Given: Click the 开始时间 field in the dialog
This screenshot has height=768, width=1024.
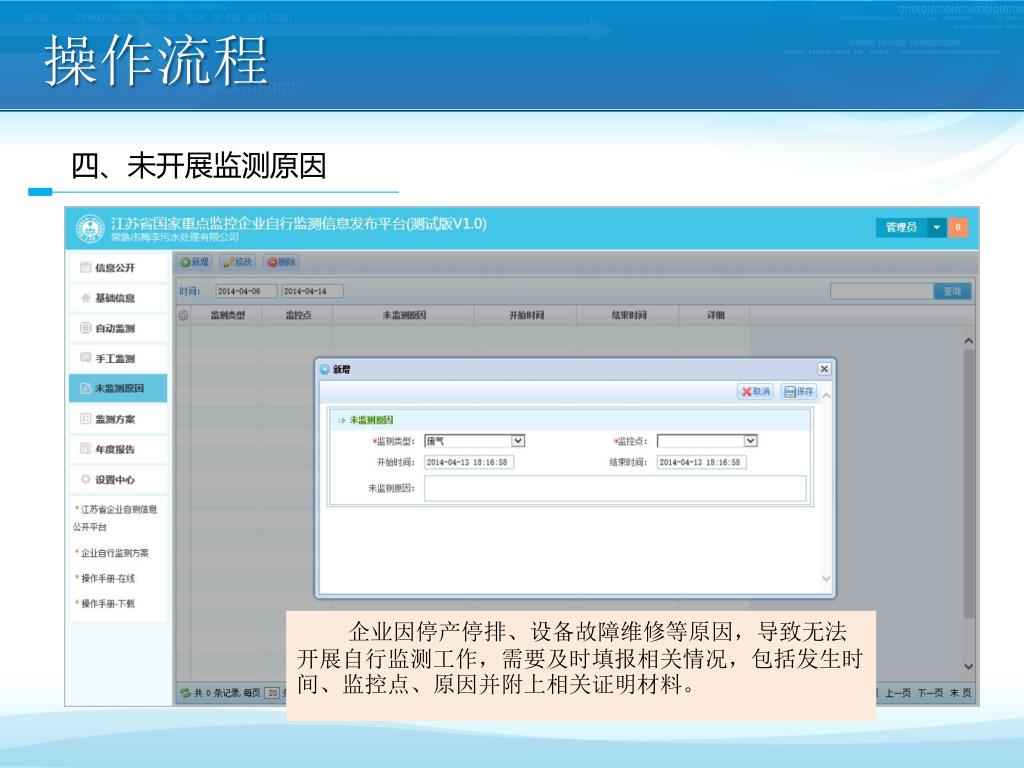Looking at the screenshot, I should point(469,462).
